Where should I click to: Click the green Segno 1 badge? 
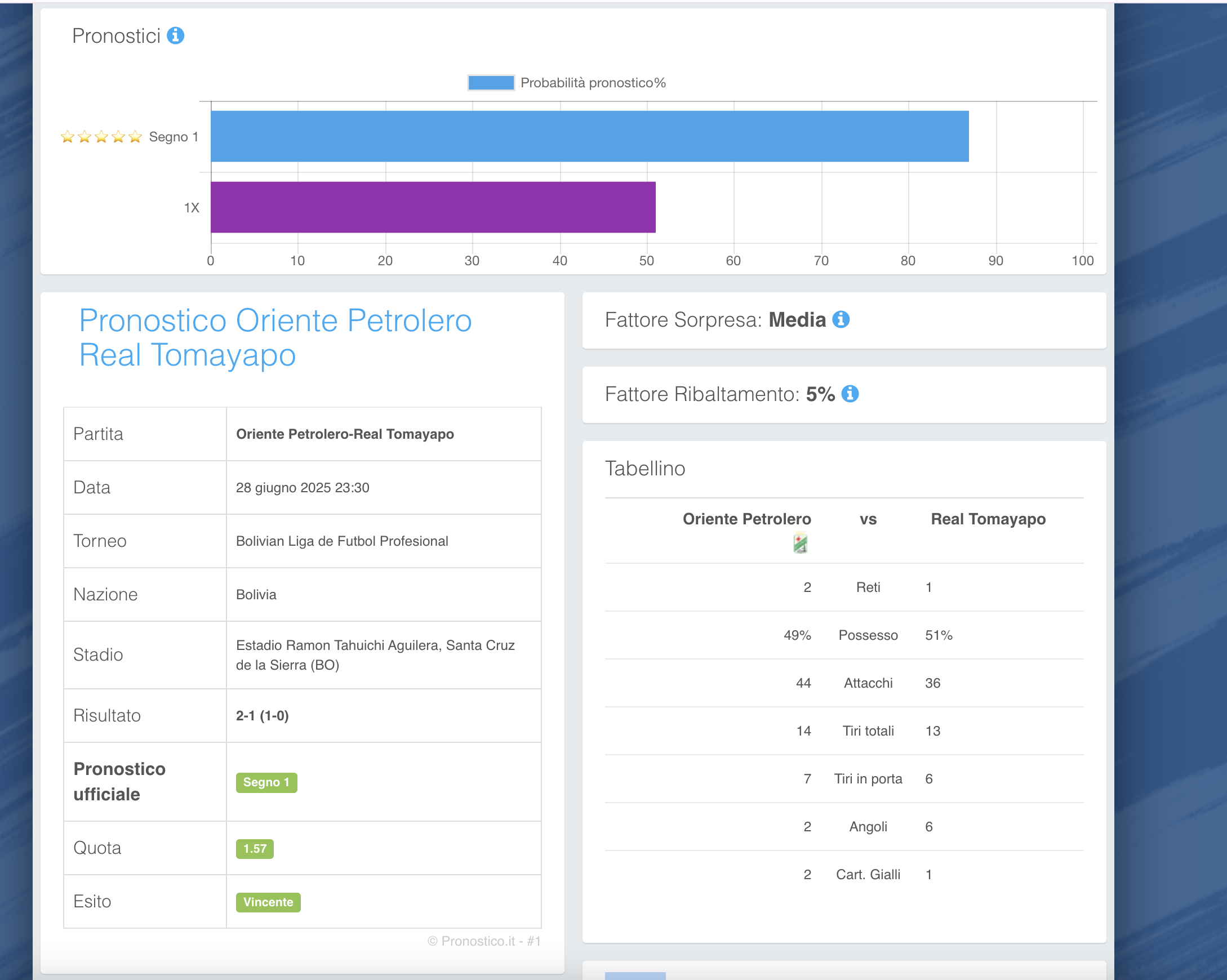(266, 782)
